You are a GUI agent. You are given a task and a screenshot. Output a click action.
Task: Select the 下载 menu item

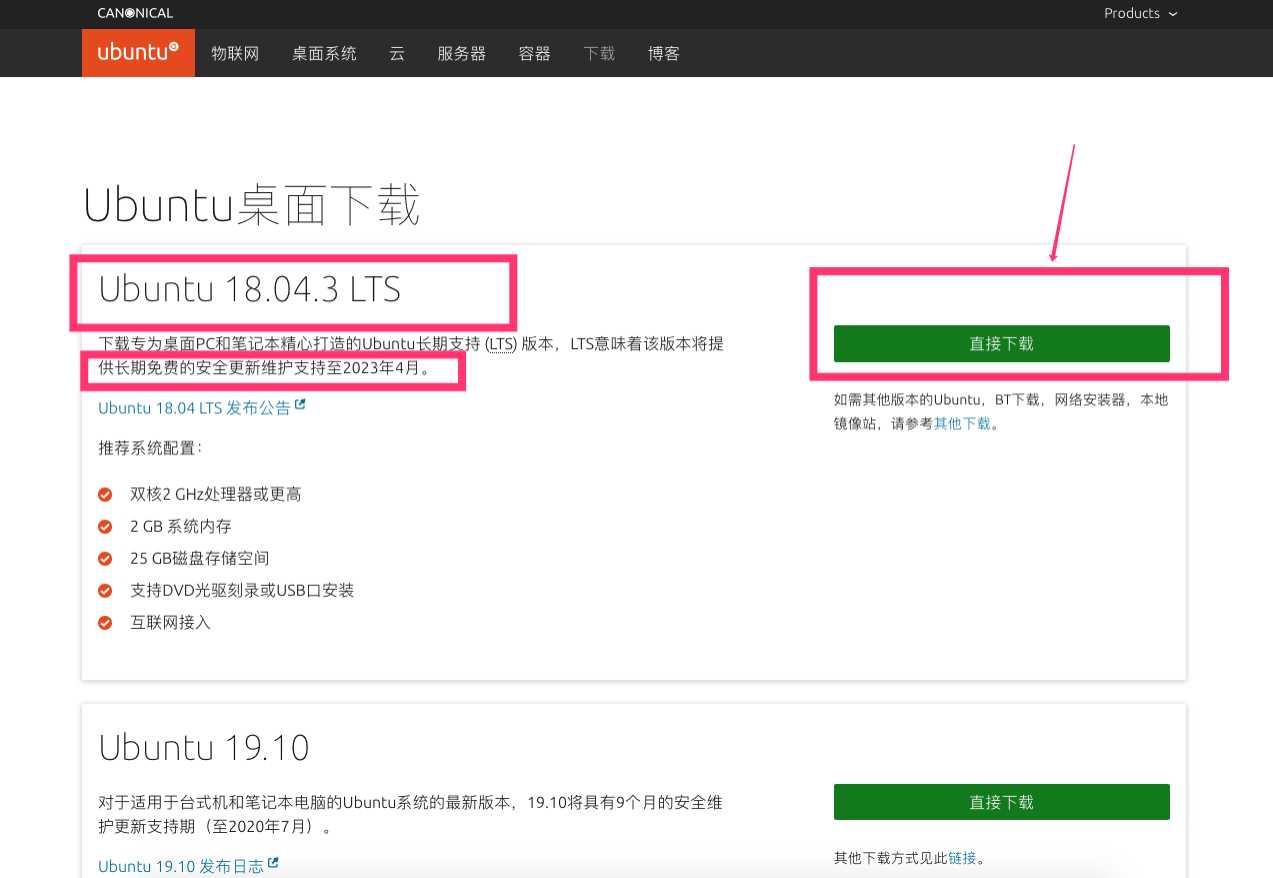(x=600, y=54)
